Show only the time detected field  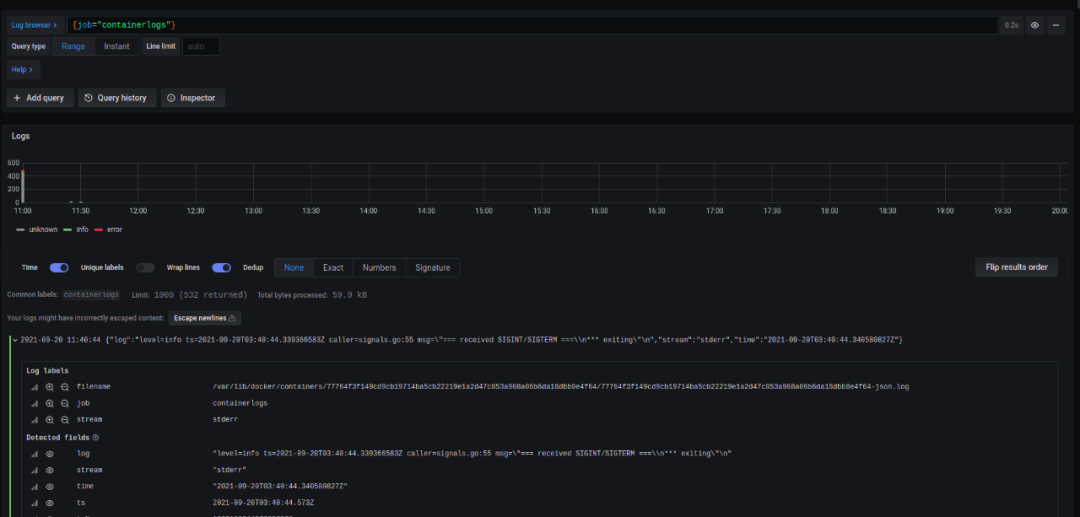pos(49,486)
